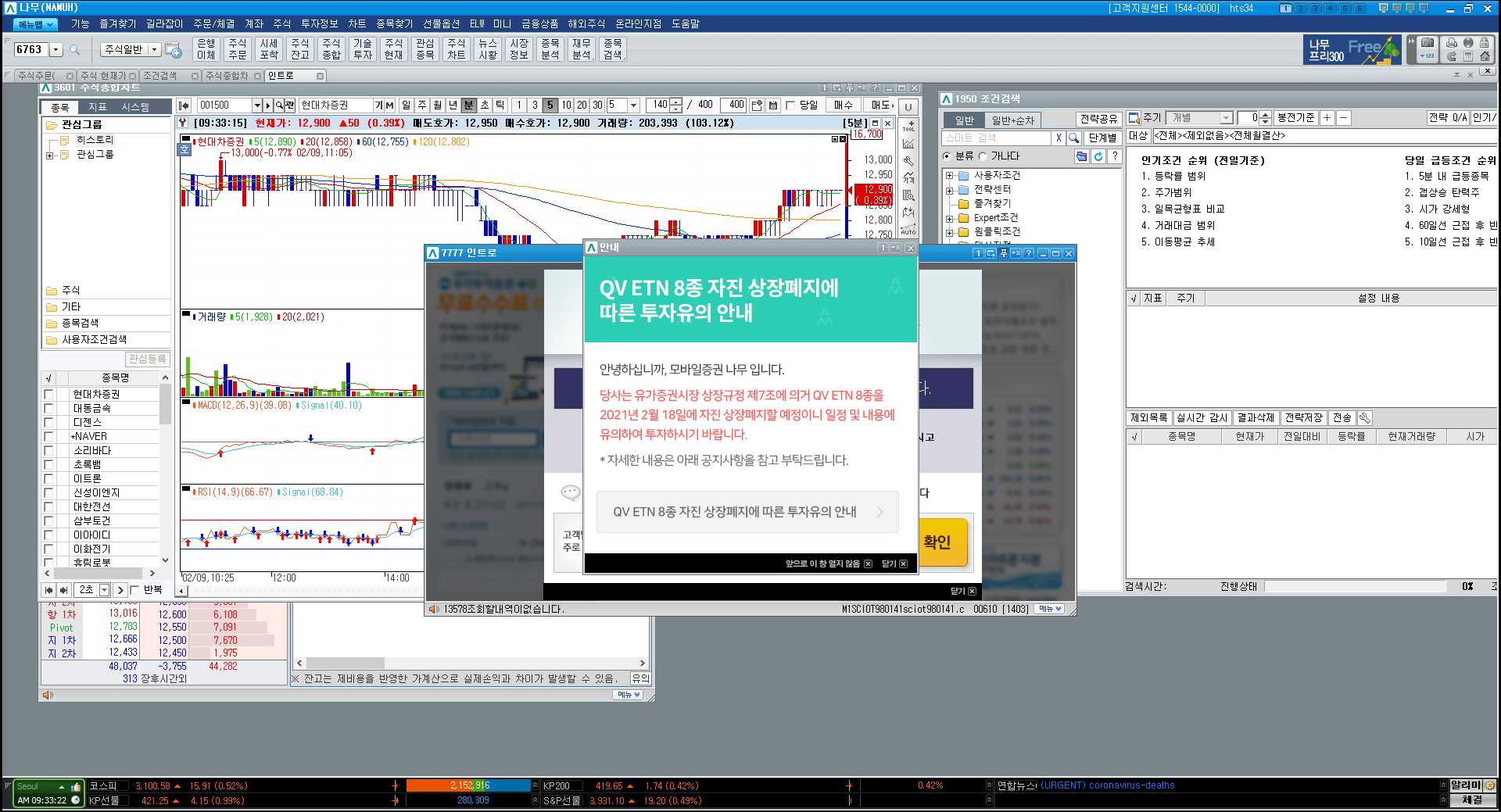Click the lock icon in top toolbar
1501x812 pixels.
tap(1484, 43)
